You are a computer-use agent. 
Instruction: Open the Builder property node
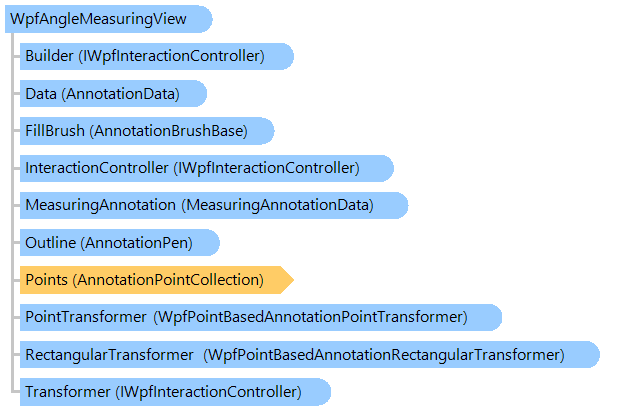click(157, 56)
